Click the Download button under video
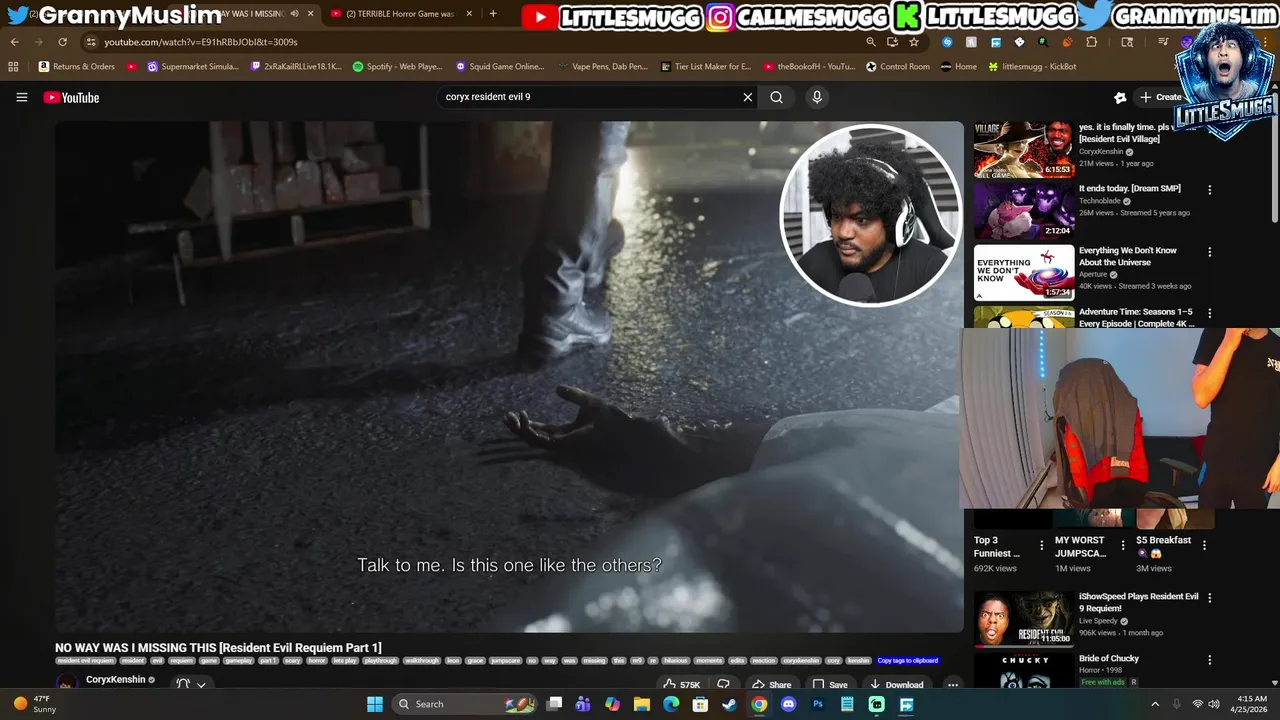1280x720 pixels. point(896,685)
